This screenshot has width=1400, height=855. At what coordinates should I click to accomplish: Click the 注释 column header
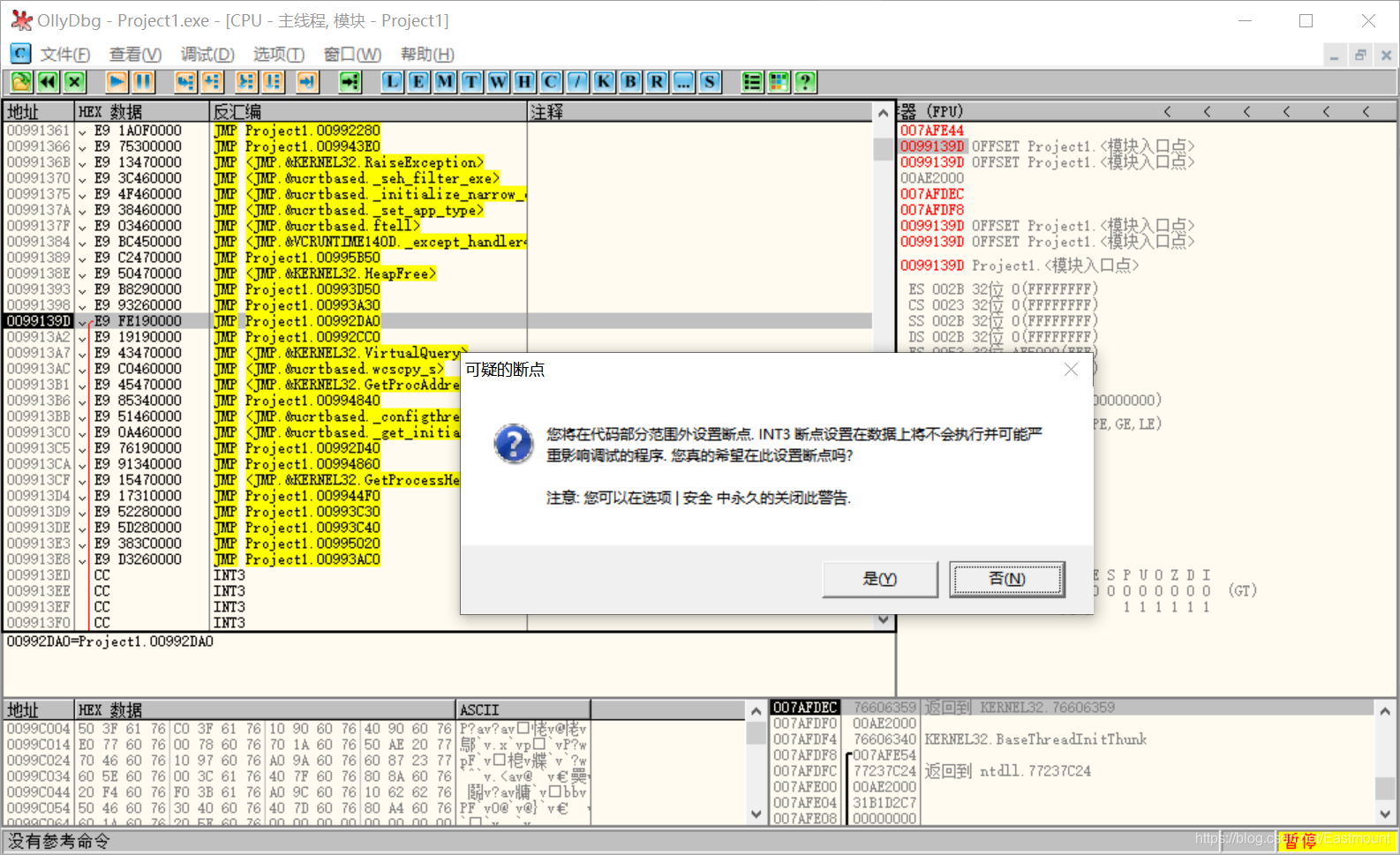(701, 112)
